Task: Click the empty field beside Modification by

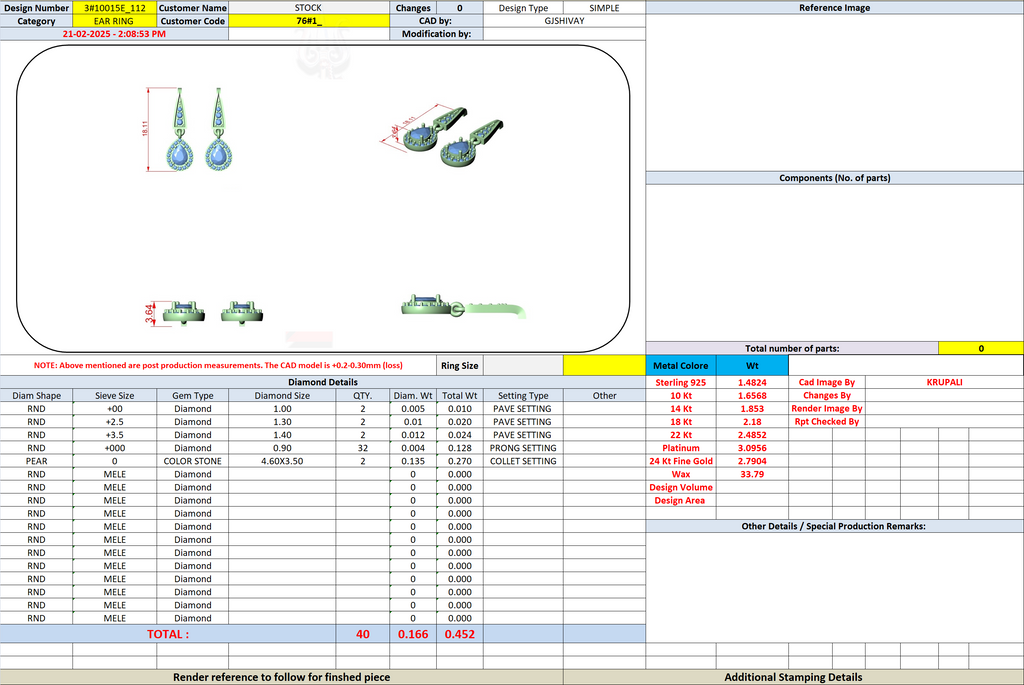Action: [564, 34]
